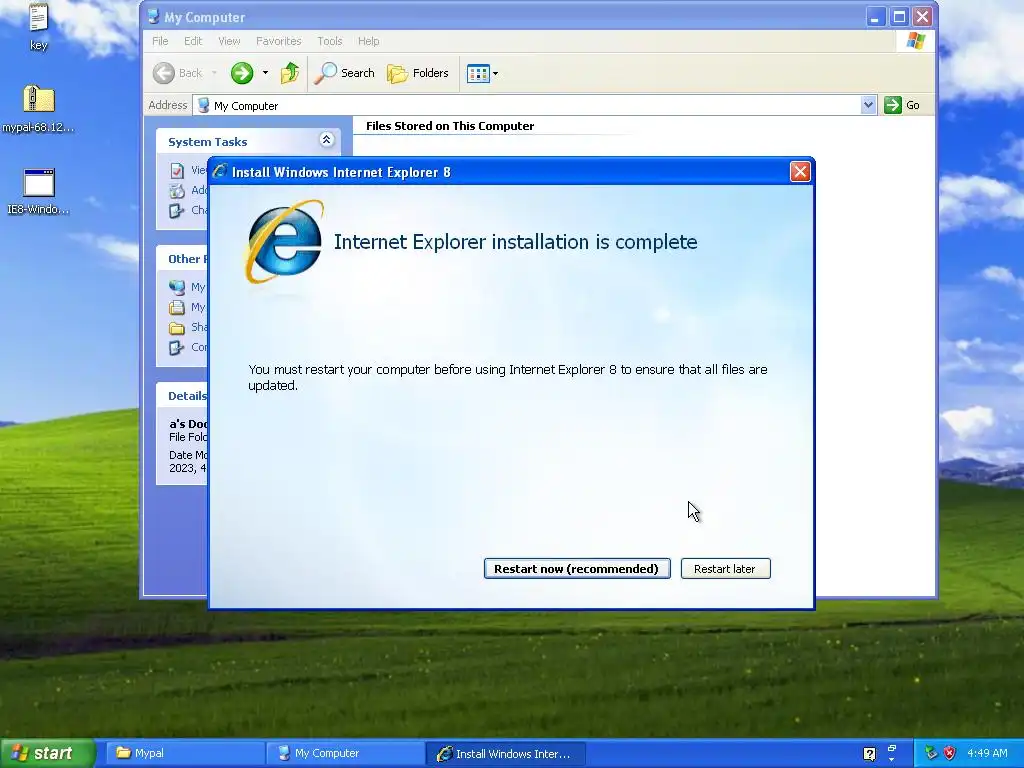This screenshot has height=768, width=1024.
Task: Switch to My Computer taskbar button
Action: pos(345,753)
